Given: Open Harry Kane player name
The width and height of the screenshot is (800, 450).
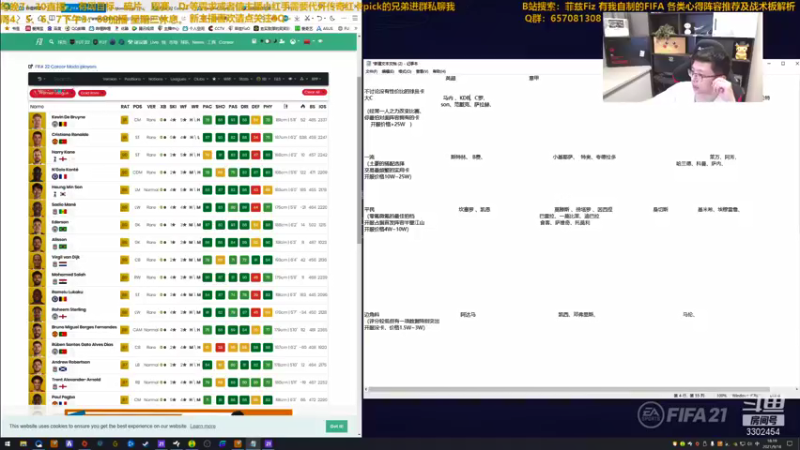Looking at the screenshot, I should tap(63, 152).
